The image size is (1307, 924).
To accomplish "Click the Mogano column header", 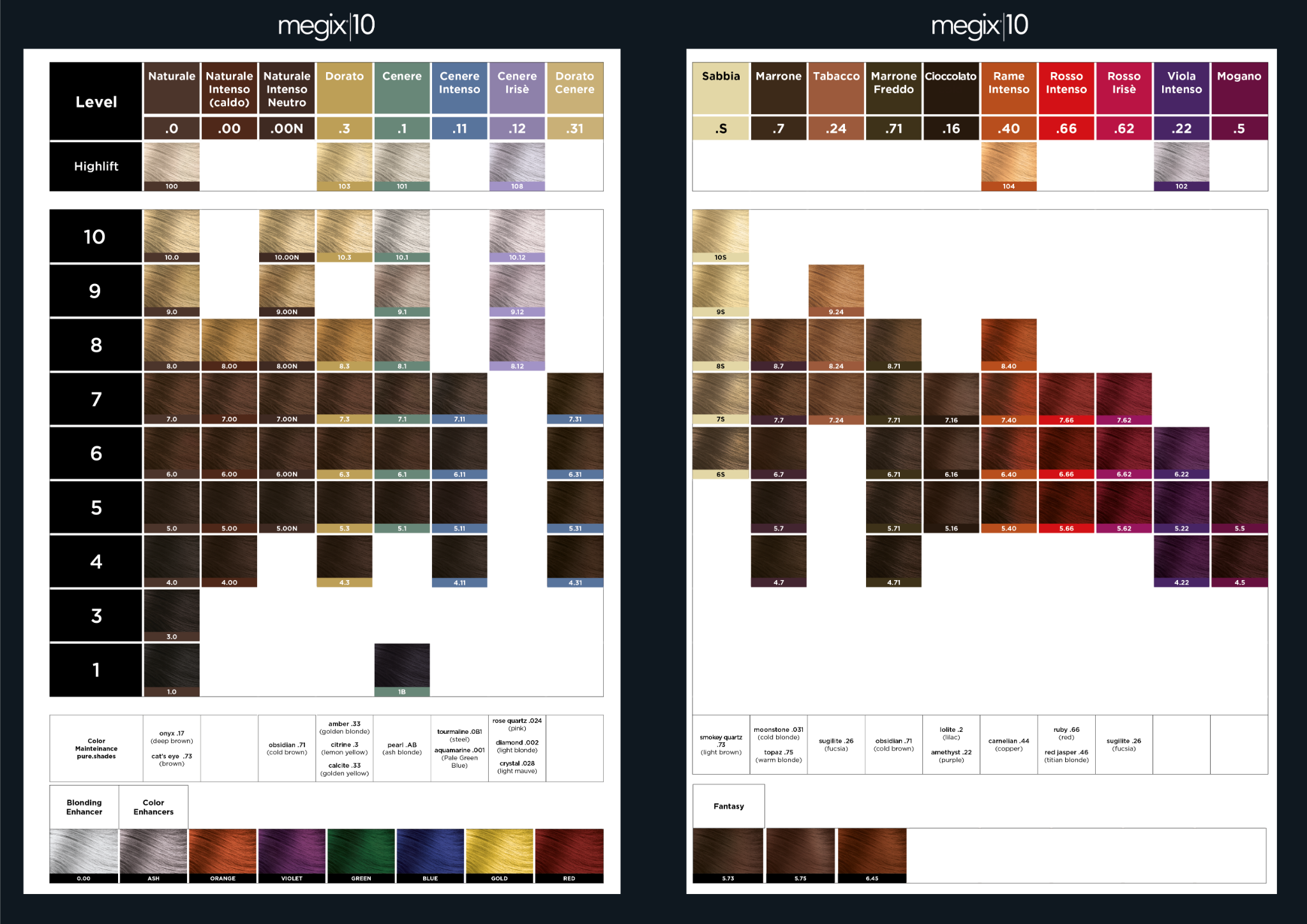I will [1239, 88].
